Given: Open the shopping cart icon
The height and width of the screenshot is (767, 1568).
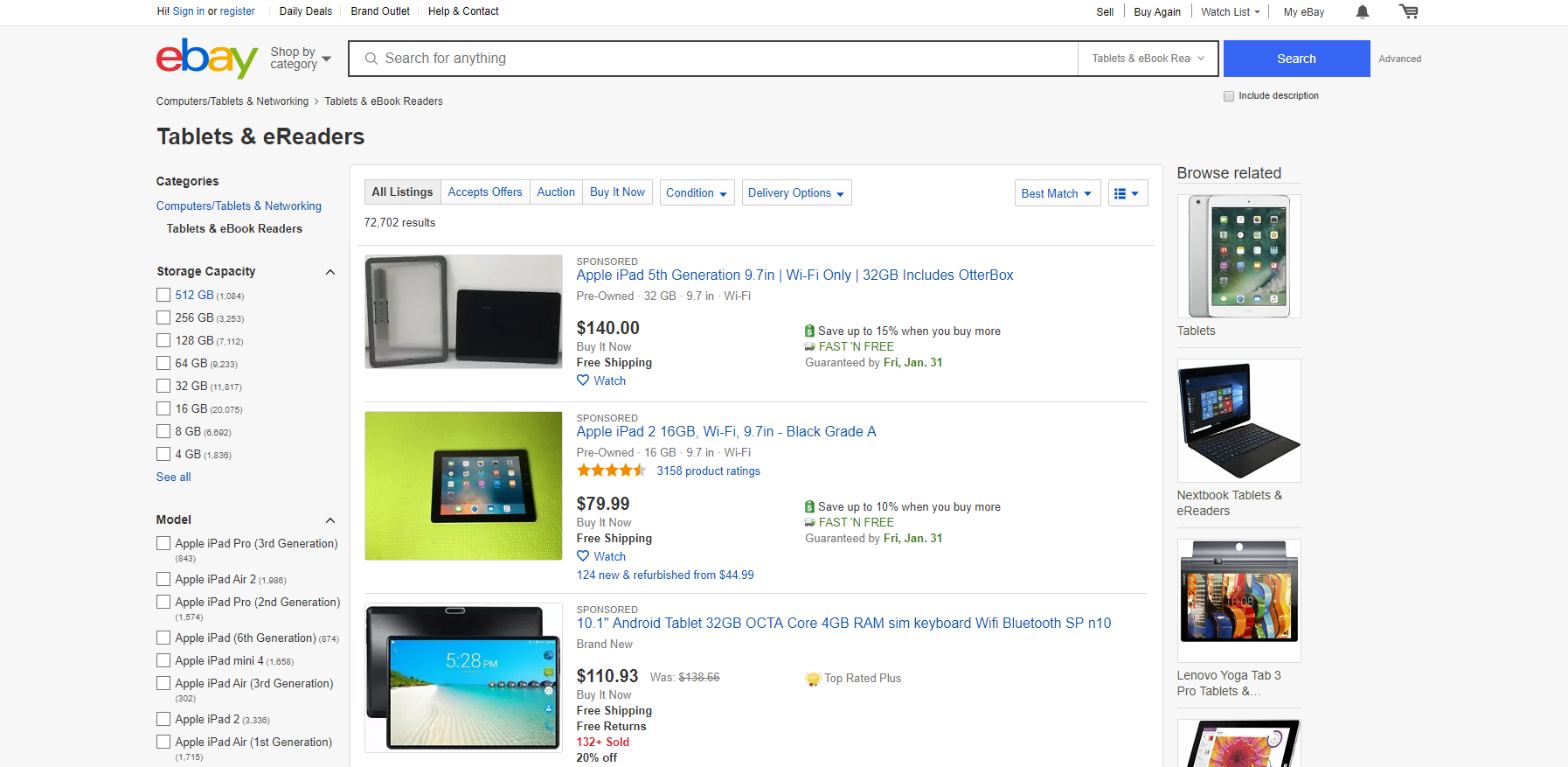Looking at the screenshot, I should [x=1409, y=11].
